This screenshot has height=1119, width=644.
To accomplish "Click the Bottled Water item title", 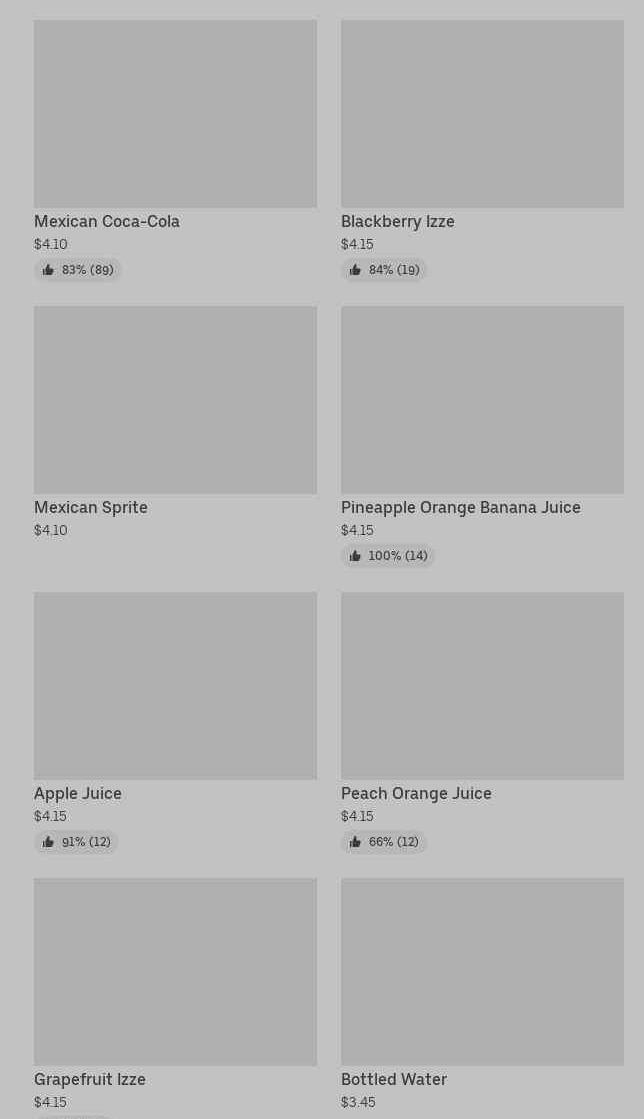I will pyautogui.click(x=394, y=1079).
